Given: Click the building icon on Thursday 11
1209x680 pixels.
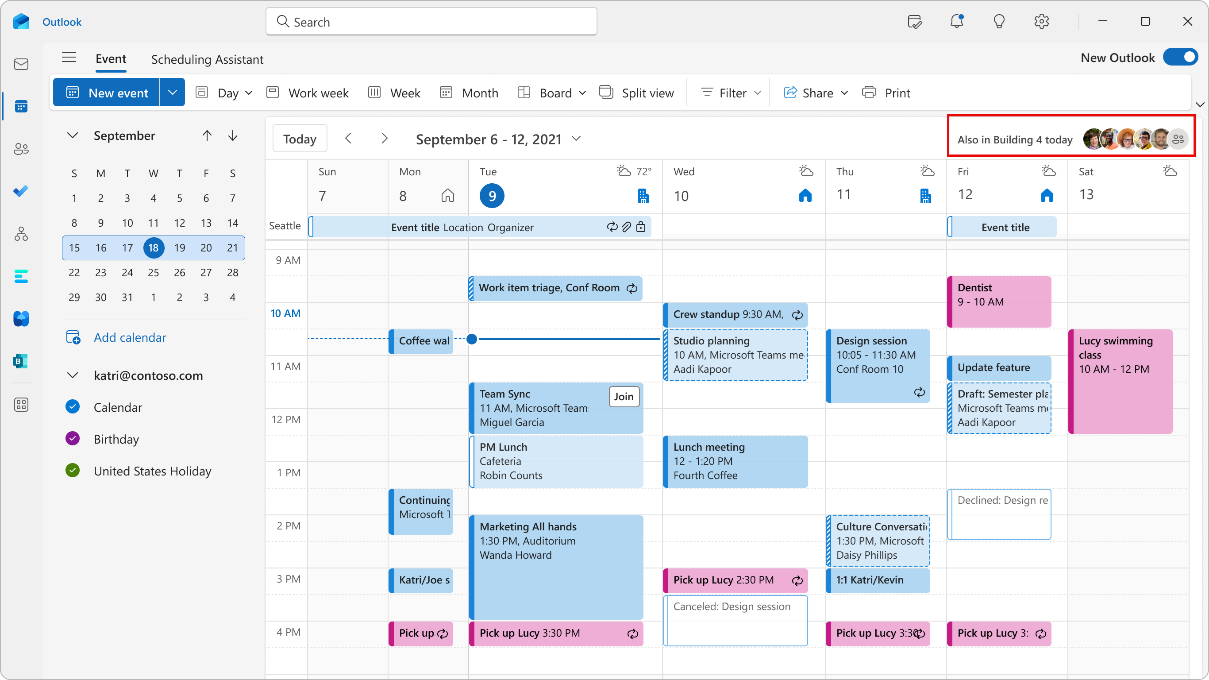Looking at the screenshot, I should click(926, 196).
